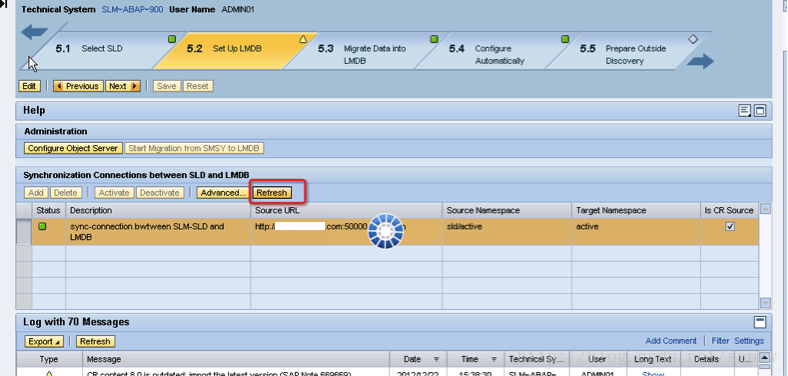Select Description column header
Viewport: 788px width, 376px height.
click(x=158, y=210)
